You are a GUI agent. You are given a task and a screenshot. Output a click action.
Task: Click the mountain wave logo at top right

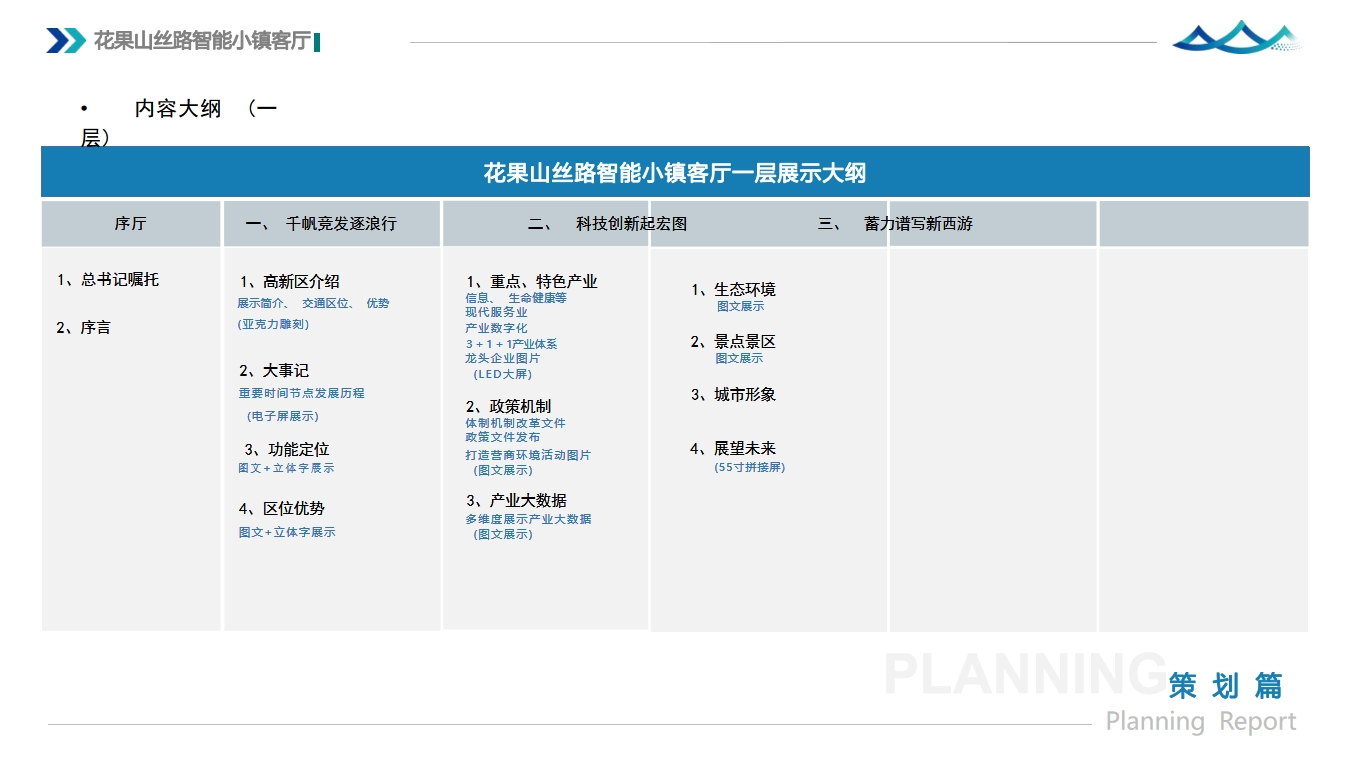(x=1236, y=38)
